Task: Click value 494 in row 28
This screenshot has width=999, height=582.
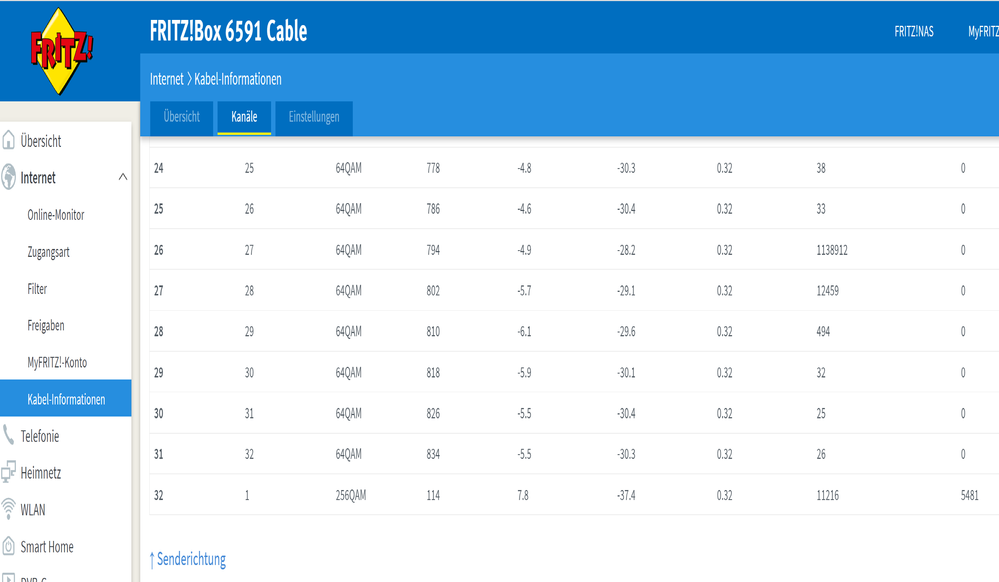Action: point(823,331)
